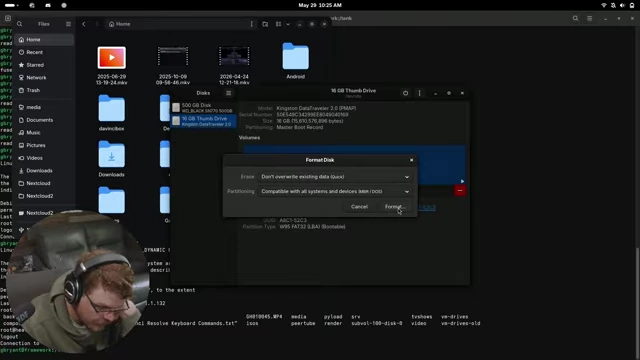Open the davincibox folder icon

(x=111, y=109)
